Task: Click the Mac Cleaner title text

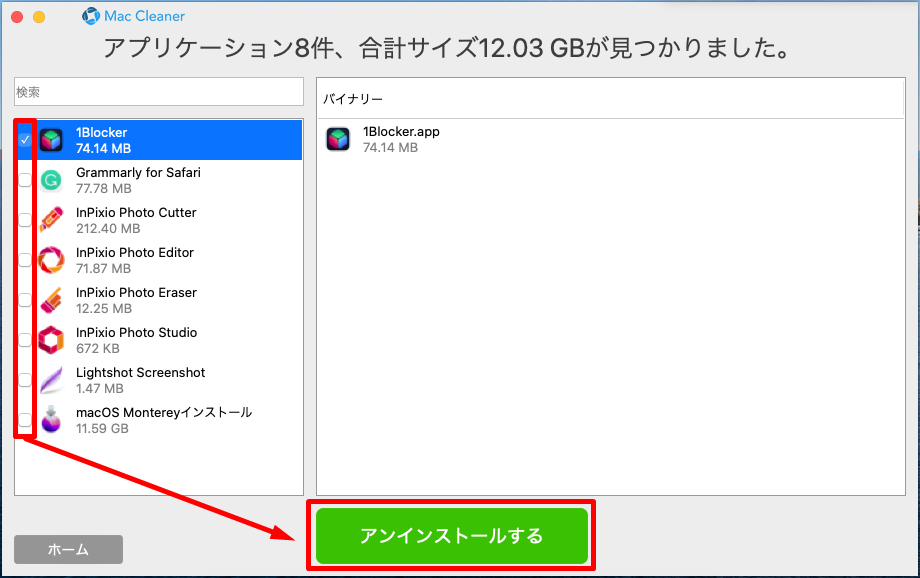Action: 144,16
